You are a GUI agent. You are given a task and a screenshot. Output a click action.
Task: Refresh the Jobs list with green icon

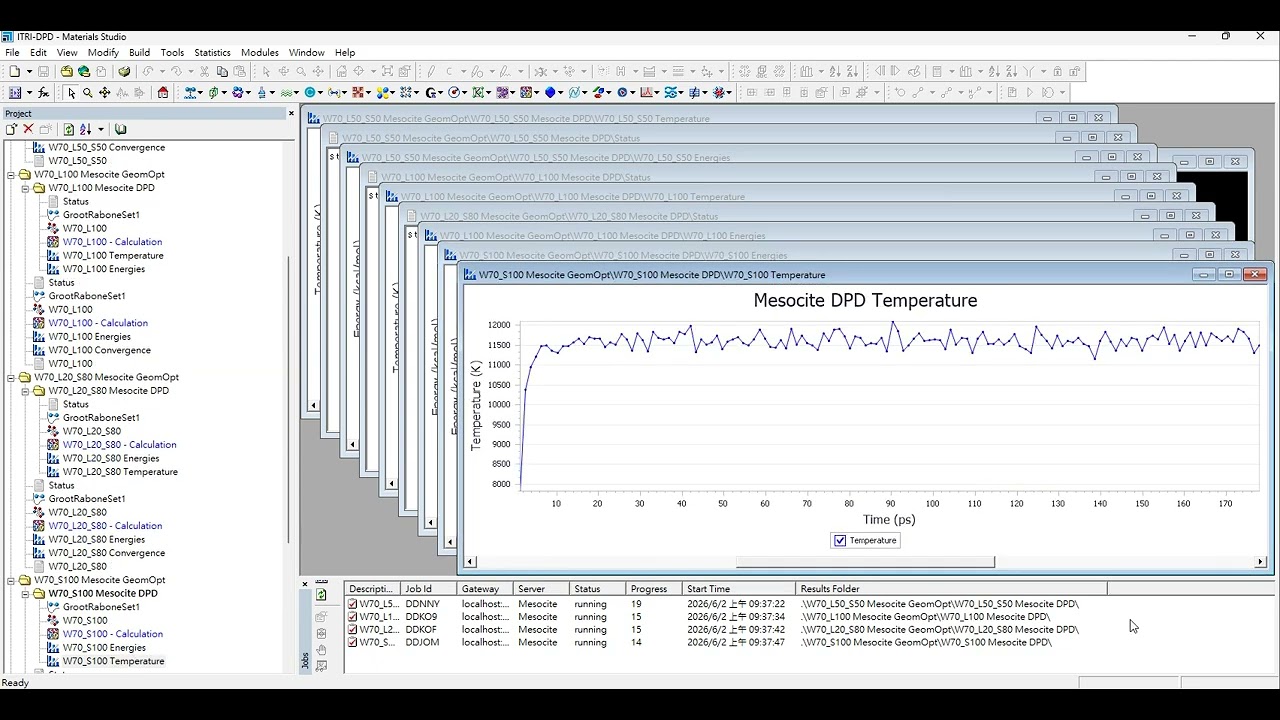click(x=321, y=594)
